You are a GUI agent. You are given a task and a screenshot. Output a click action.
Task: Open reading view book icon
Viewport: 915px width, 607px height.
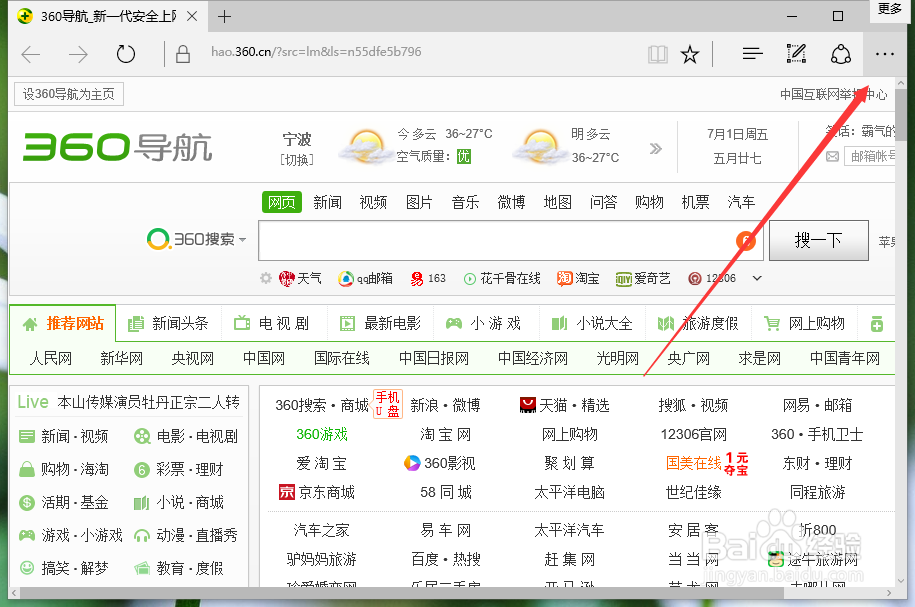point(658,55)
